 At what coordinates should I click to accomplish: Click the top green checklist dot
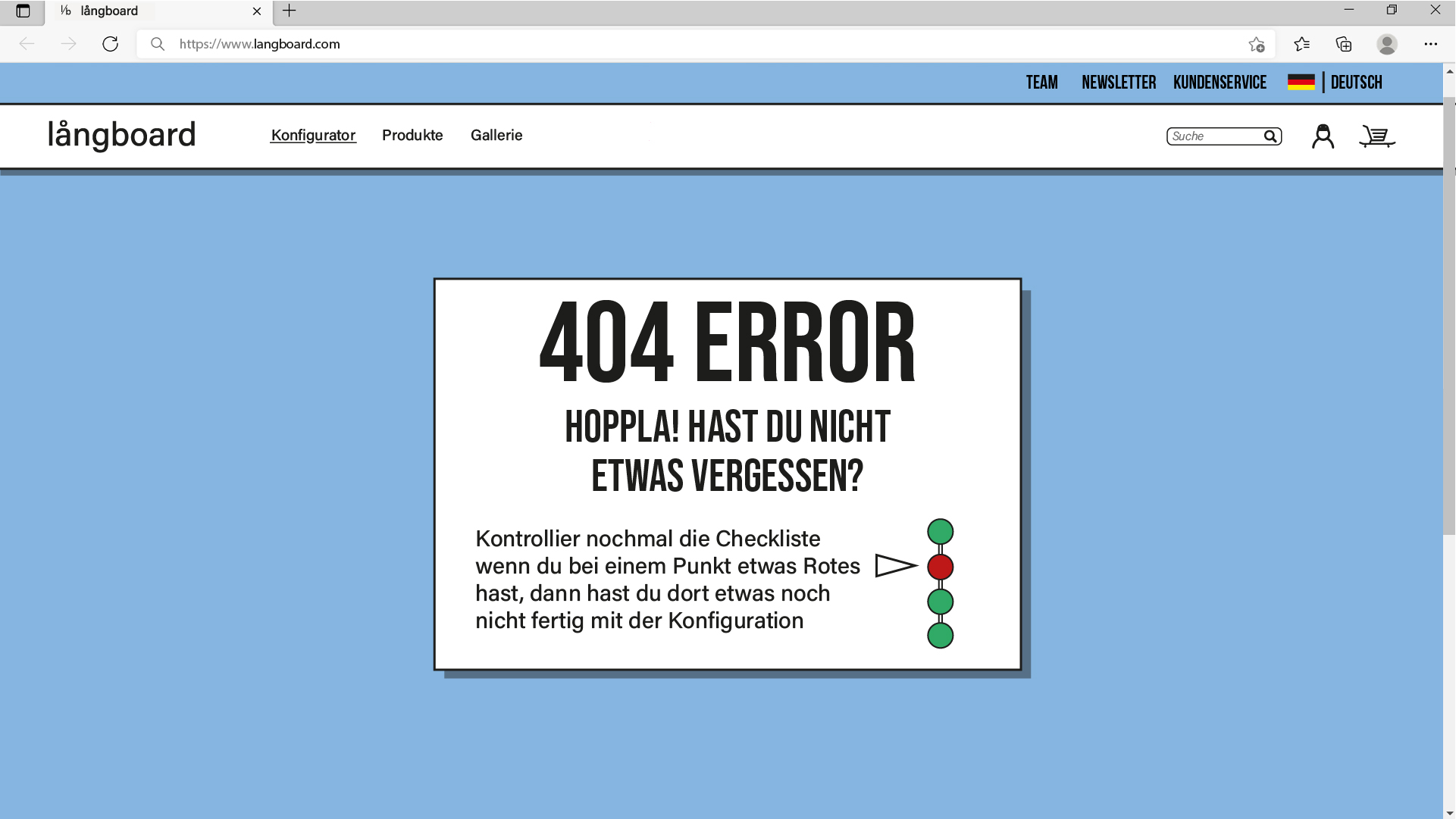940,532
